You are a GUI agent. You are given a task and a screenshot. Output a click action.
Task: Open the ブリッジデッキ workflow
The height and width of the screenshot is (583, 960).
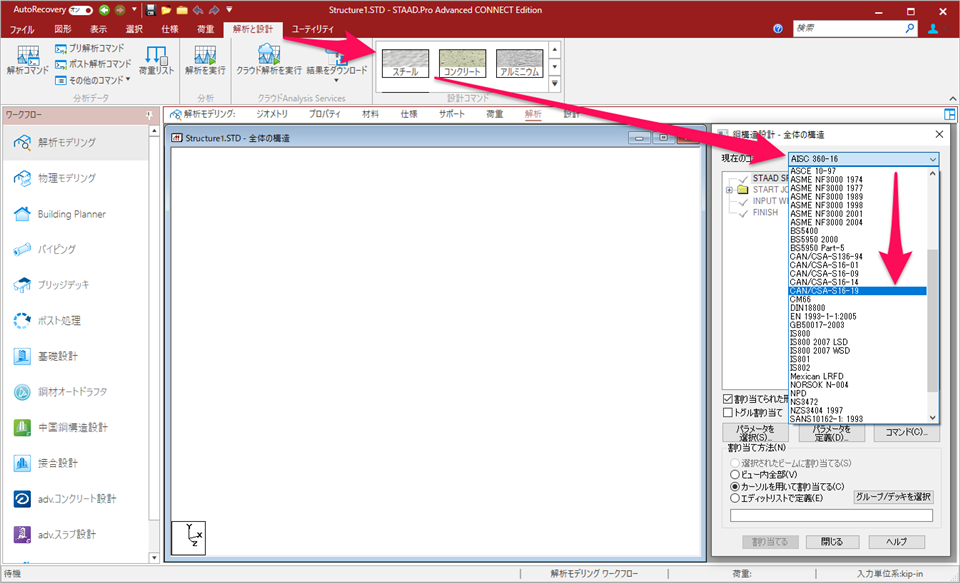[75, 285]
